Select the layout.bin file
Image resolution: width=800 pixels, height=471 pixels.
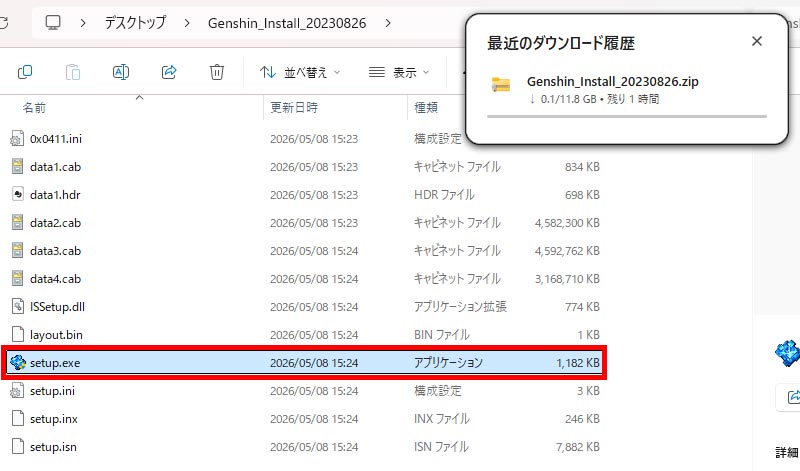(x=304, y=335)
